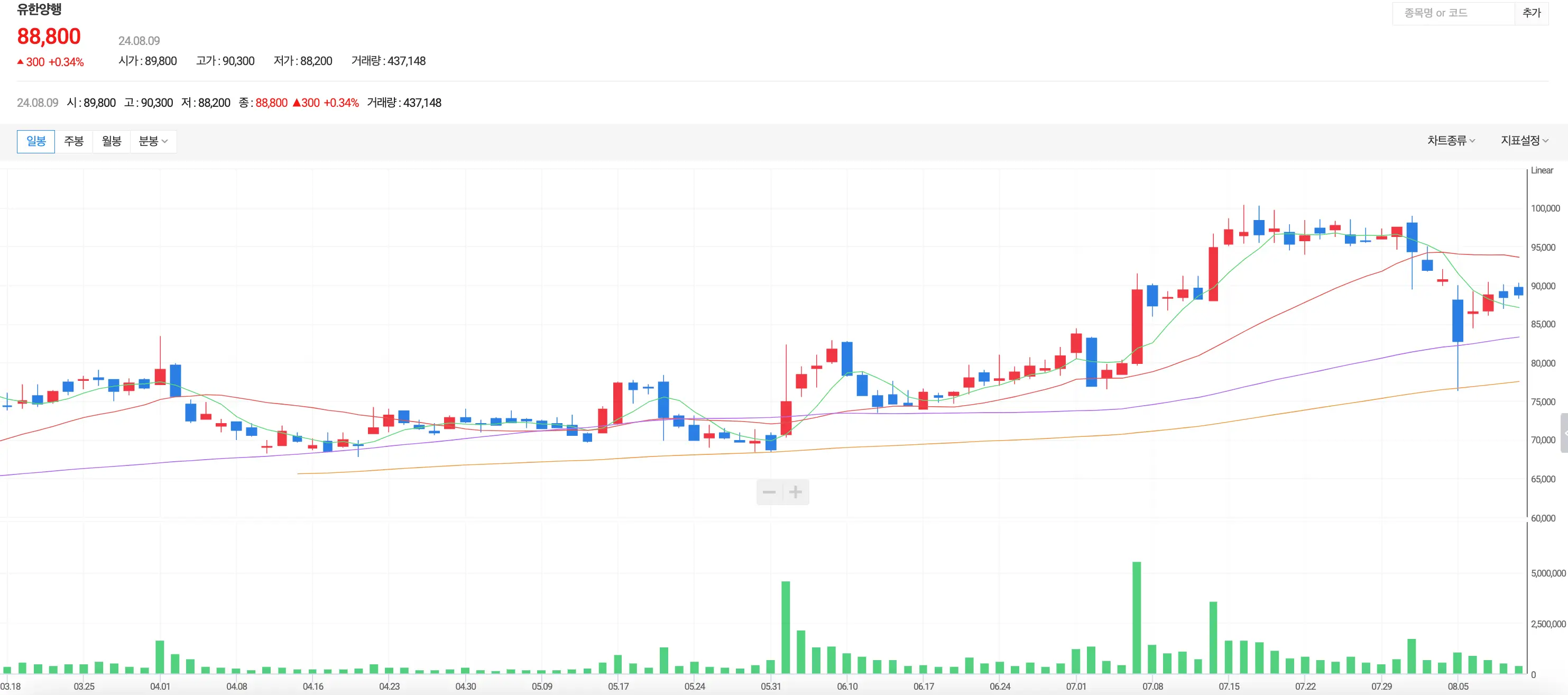Image resolution: width=1568 pixels, height=695 pixels.
Task: Open the gray side panel handle arrow
Action: point(1564,433)
